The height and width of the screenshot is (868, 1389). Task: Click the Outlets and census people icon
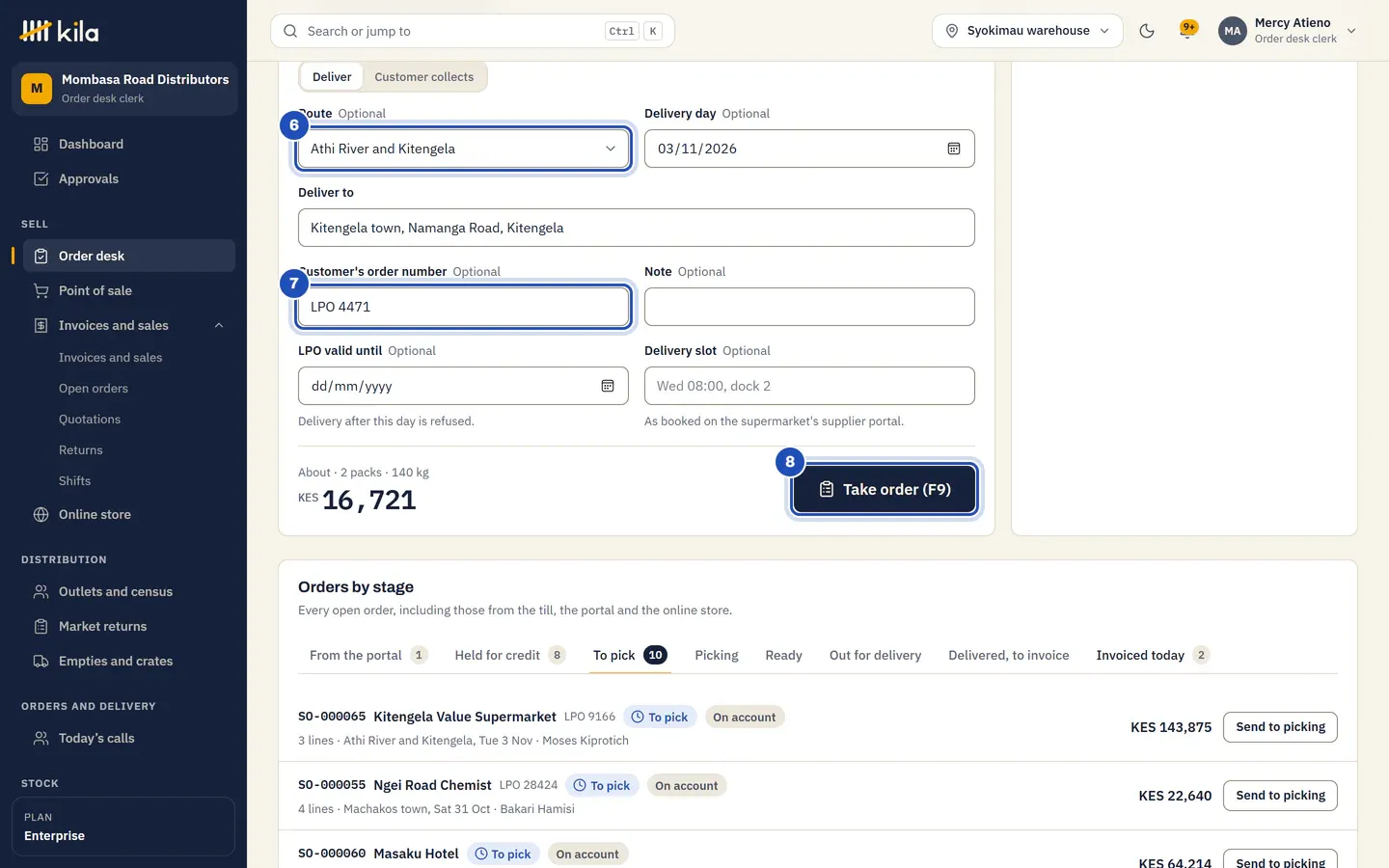coord(41,592)
